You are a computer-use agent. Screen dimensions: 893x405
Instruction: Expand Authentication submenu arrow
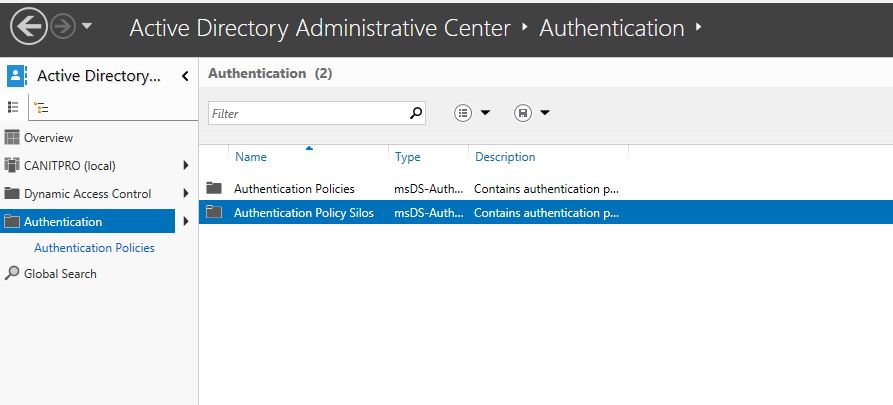tap(186, 221)
